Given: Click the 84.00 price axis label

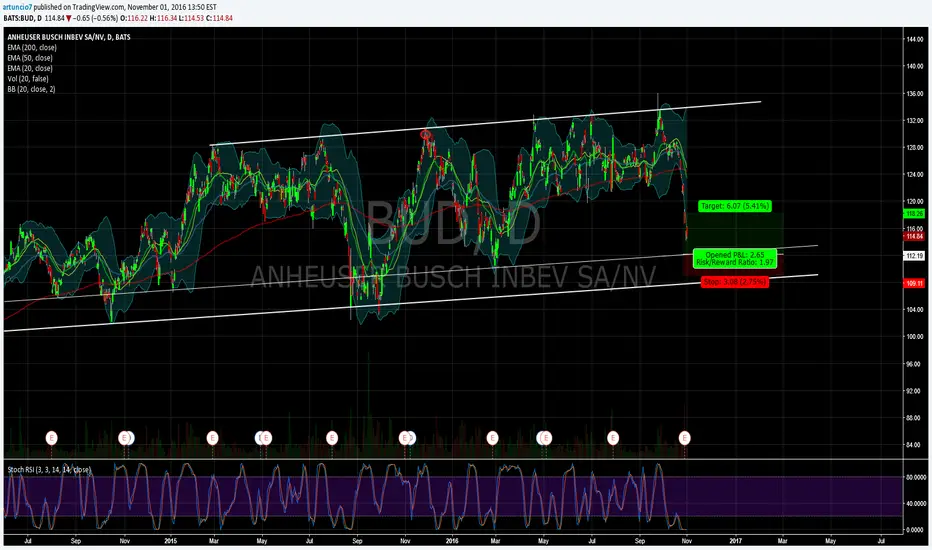Looking at the screenshot, I should (x=915, y=445).
